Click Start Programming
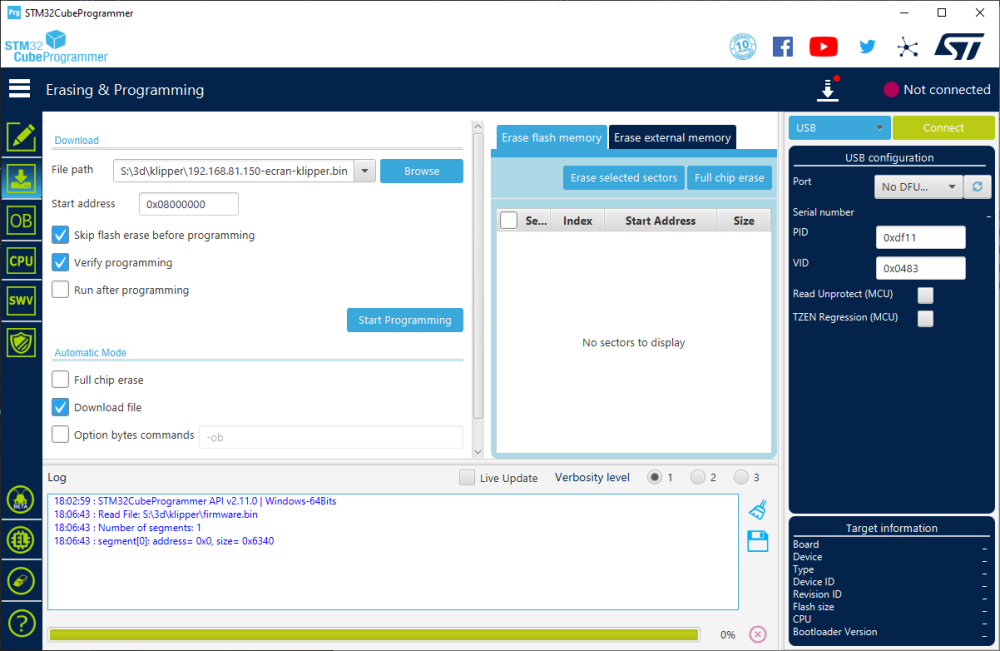 (x=405, y=320)
